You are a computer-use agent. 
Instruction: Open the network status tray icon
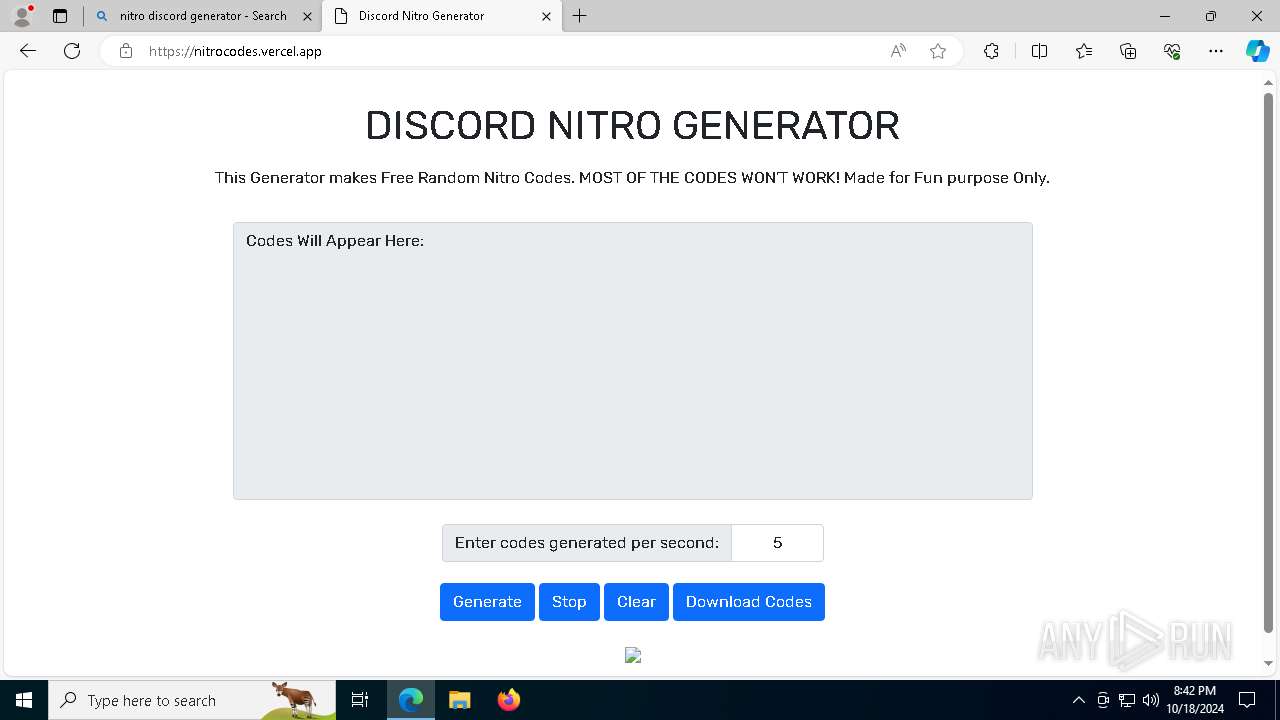(x=1127, y=700)
